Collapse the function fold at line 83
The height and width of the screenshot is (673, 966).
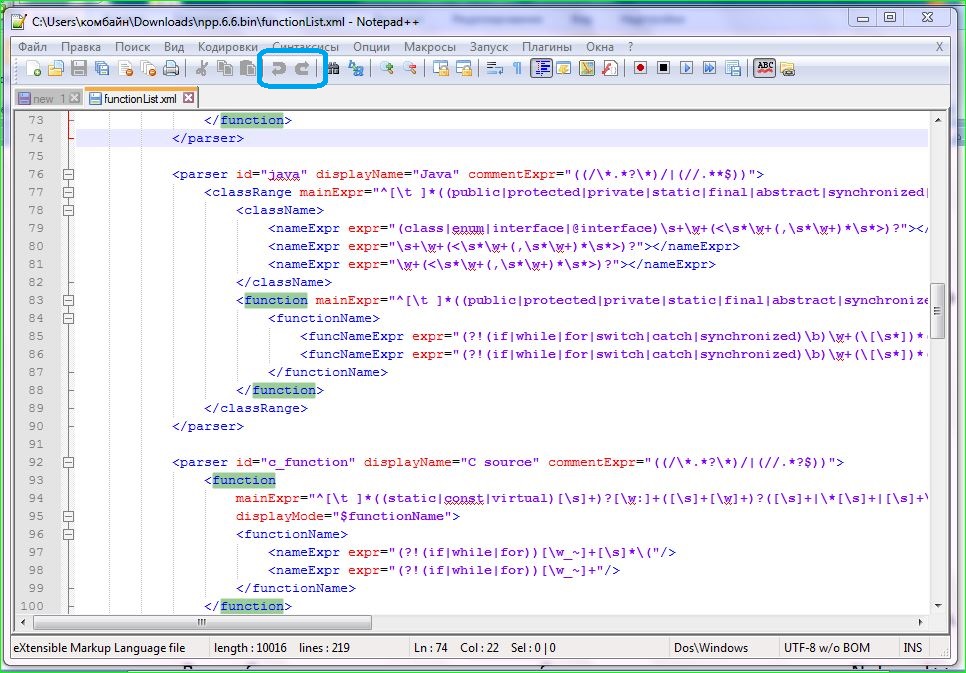click(x=68, y=300)
